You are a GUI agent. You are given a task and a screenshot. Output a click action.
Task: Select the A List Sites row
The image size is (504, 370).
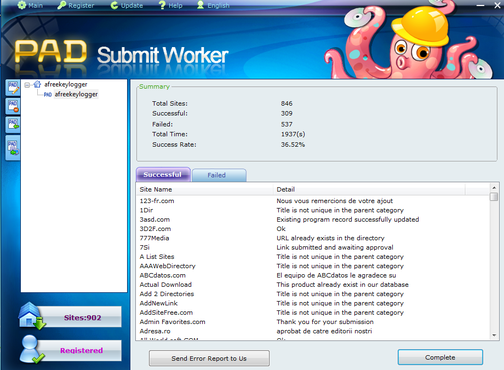tap(312, 257)
